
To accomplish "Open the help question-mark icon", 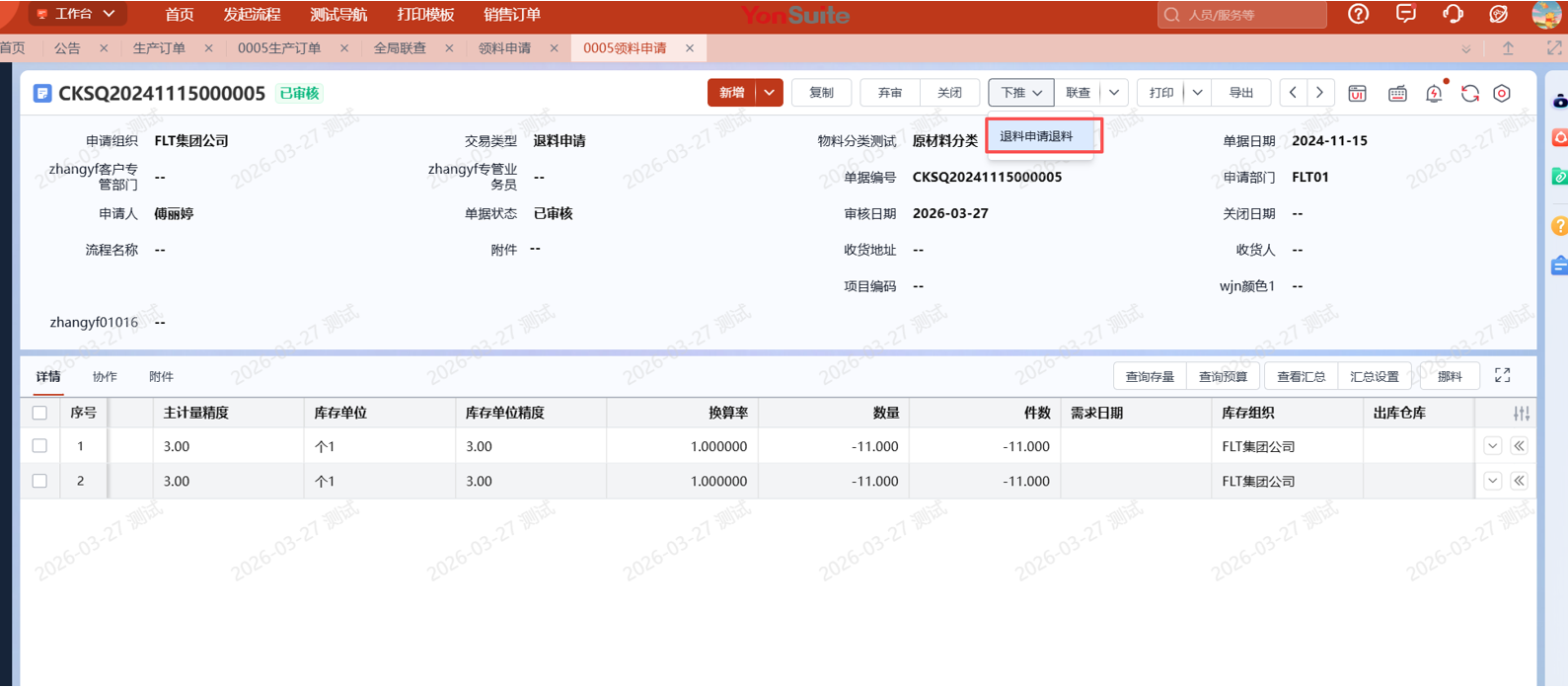I will (x=1358, y=15).
